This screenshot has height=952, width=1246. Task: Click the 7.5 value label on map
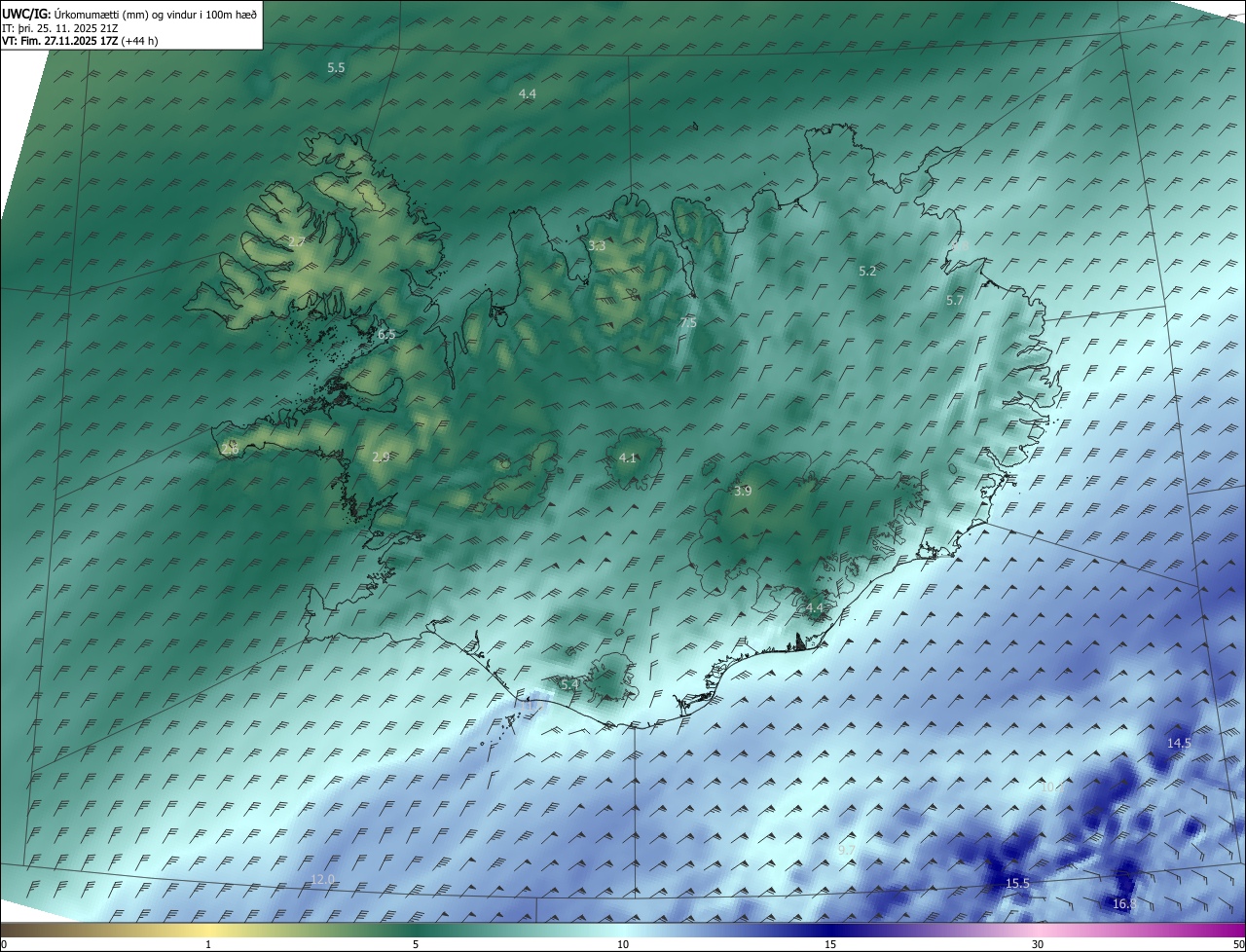(x=688, y=322)
